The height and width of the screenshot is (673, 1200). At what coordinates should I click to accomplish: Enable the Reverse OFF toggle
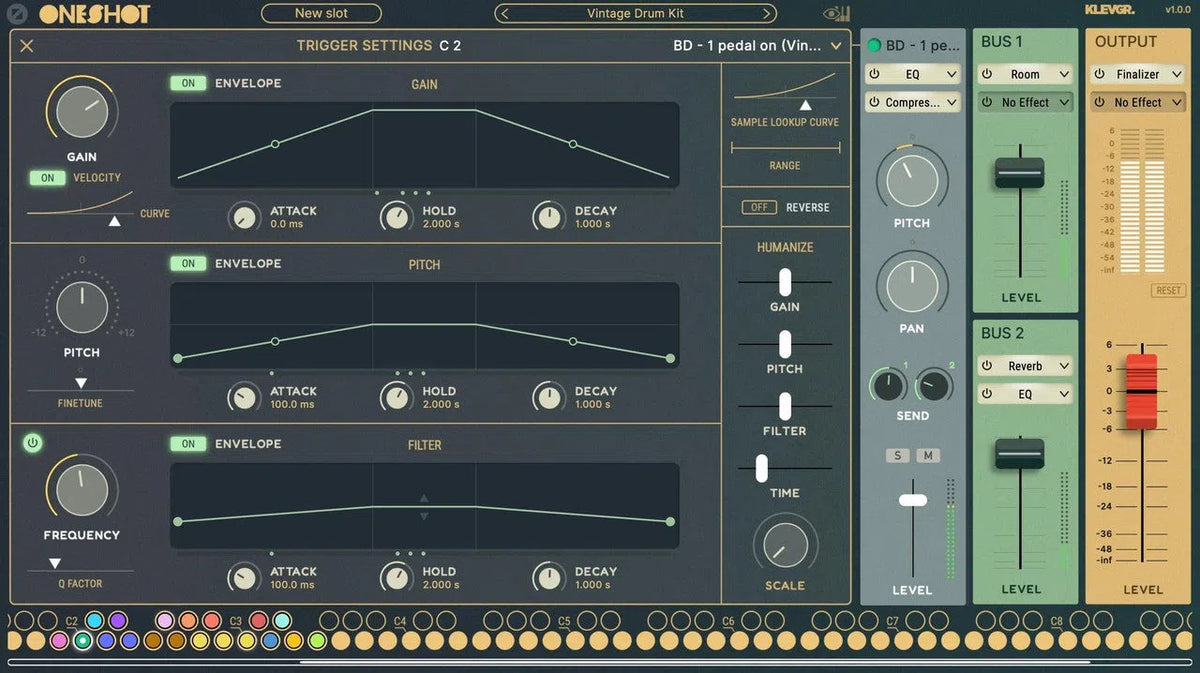pyautogui.click(x=759, y=207)
